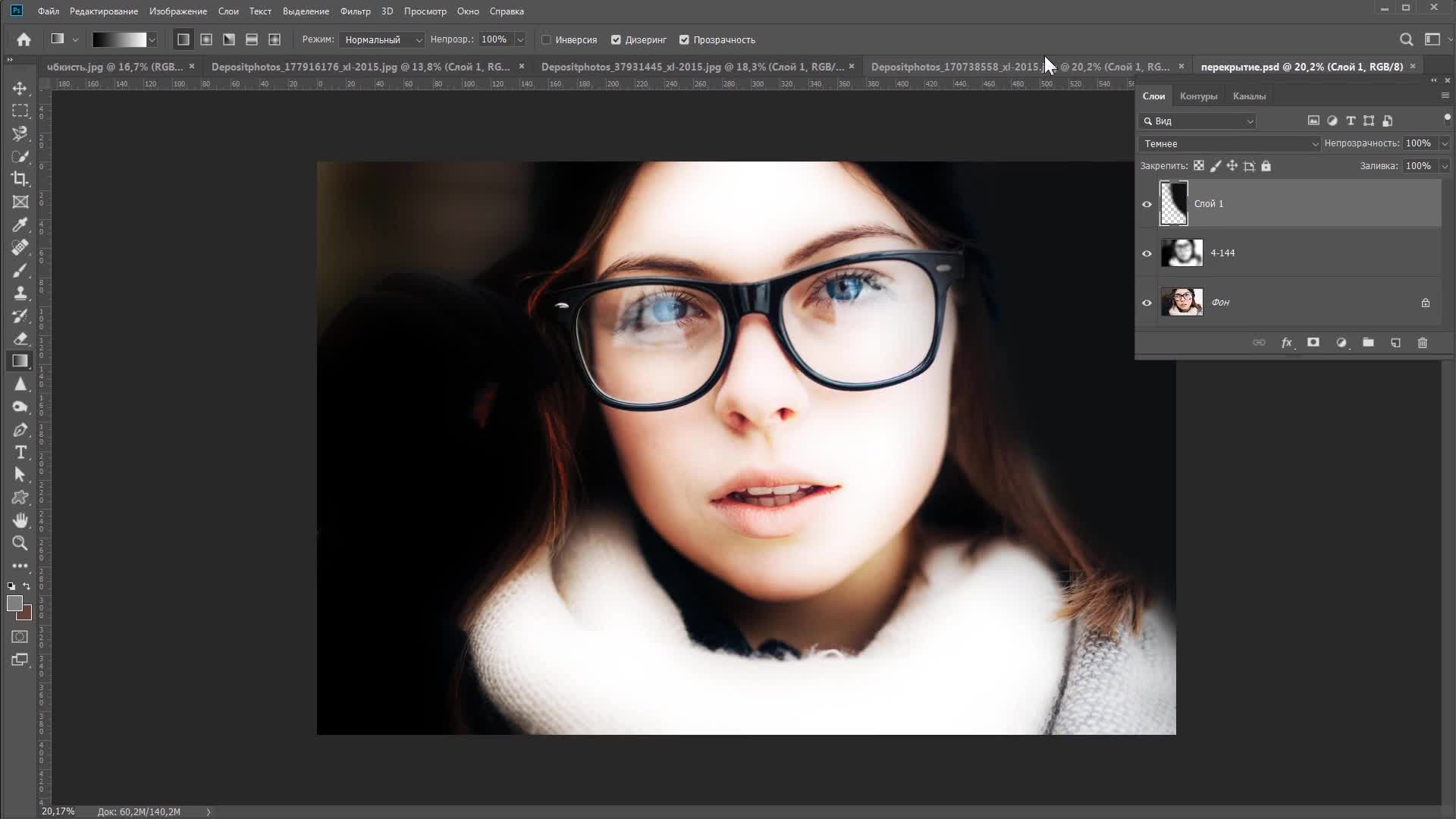Delete the selected layer
The width and height of the screenshot is (1456, 819).
(x=1423, y=343)
